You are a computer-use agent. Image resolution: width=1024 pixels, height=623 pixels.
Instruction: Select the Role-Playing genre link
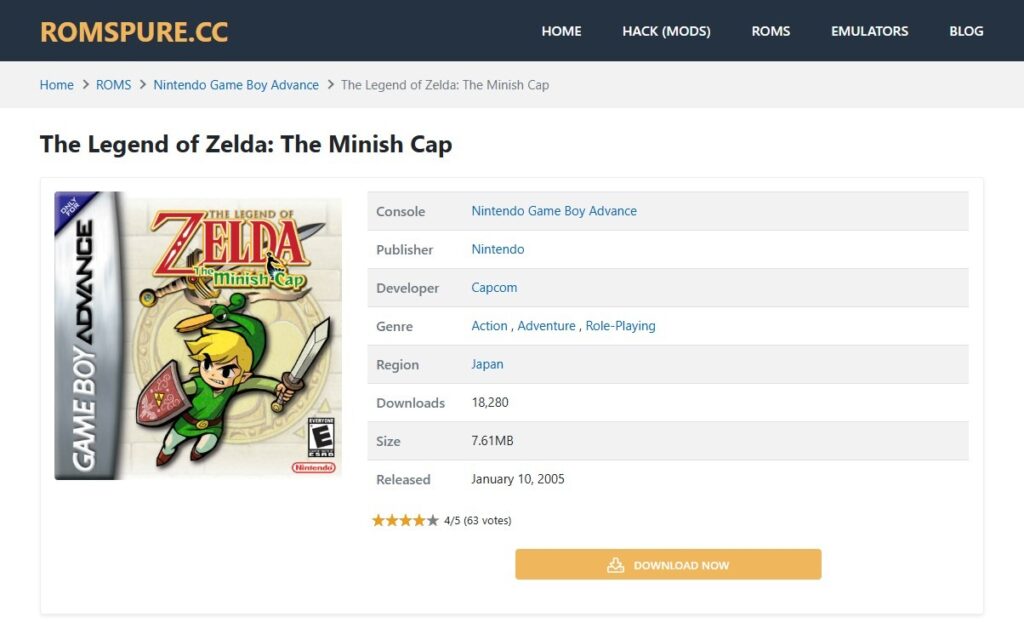click(620, 326)
